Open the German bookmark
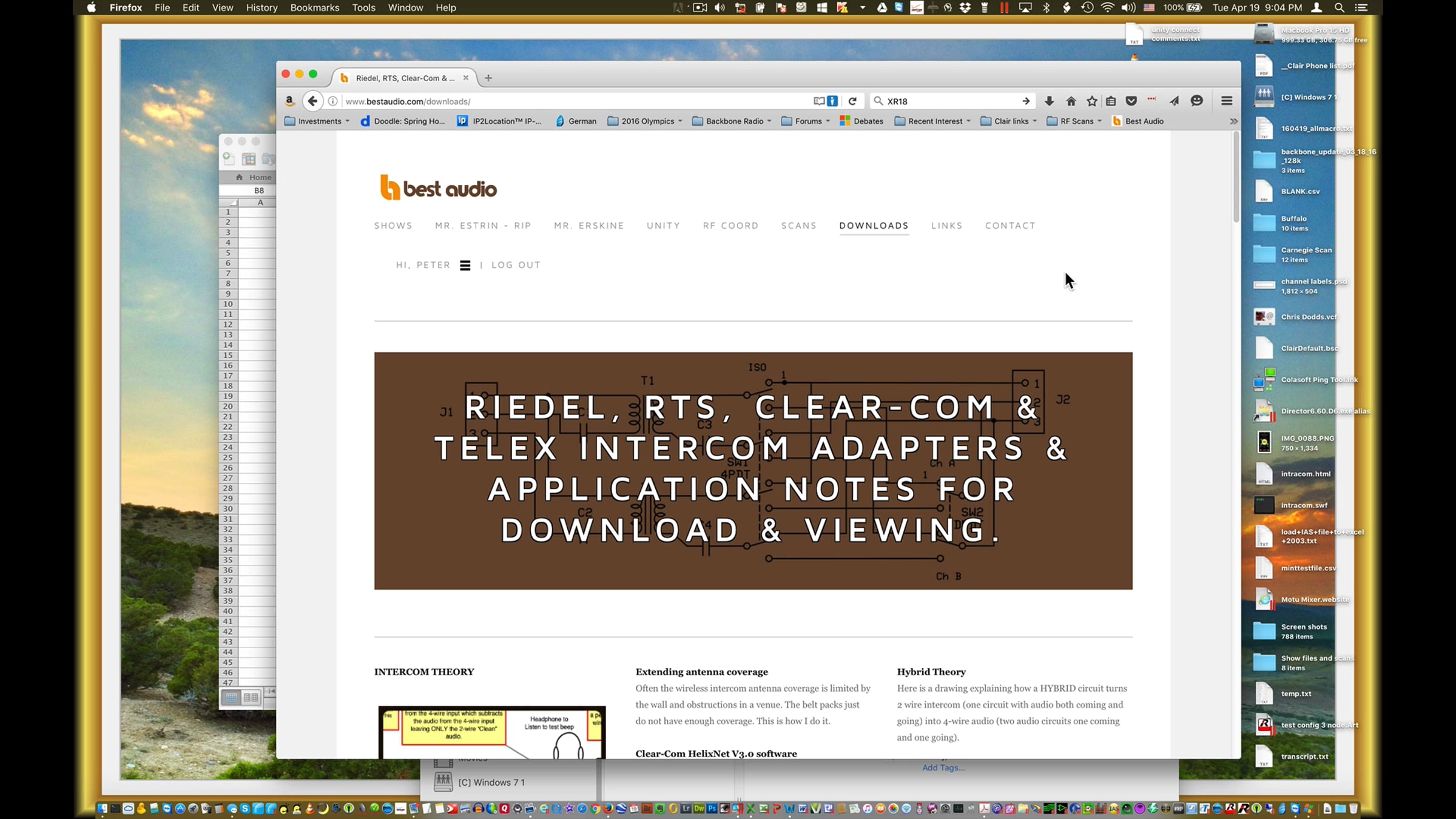1456x819 pixels. 576,121
